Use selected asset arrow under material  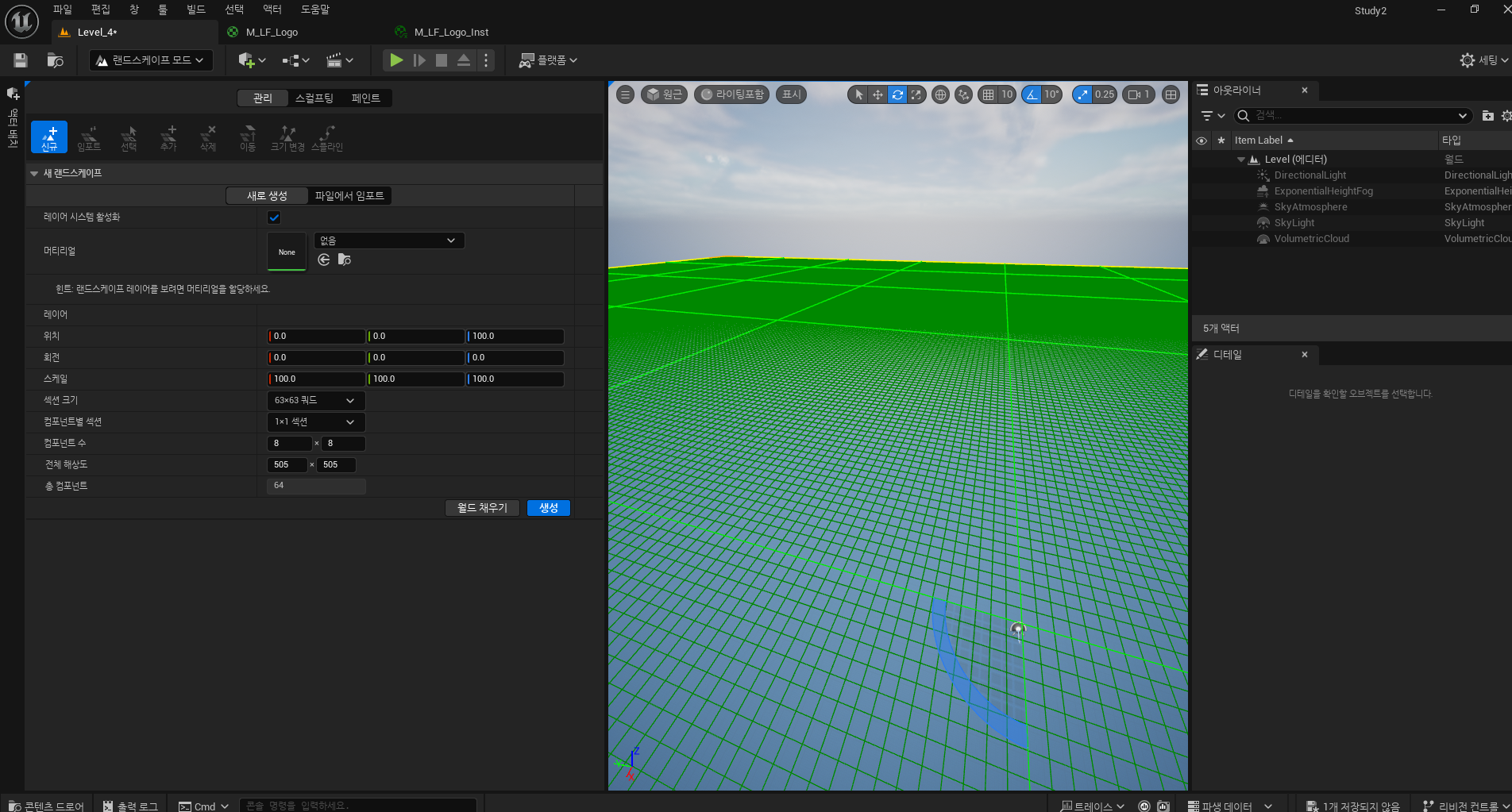point(323,260)
